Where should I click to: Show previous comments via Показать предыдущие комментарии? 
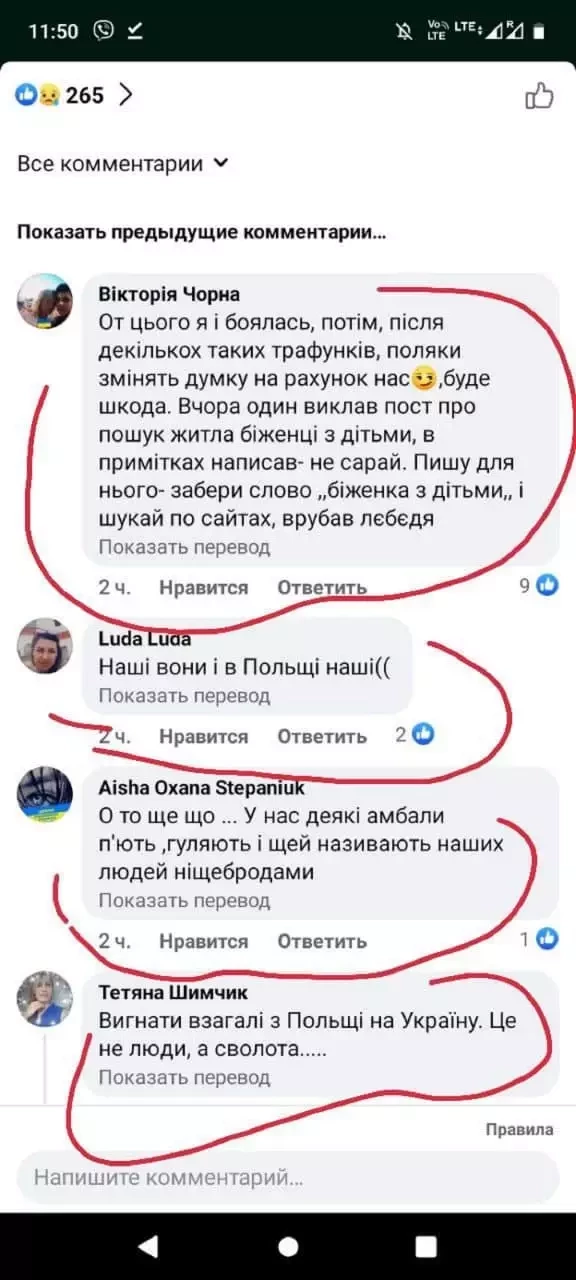(x=202, y=233)
